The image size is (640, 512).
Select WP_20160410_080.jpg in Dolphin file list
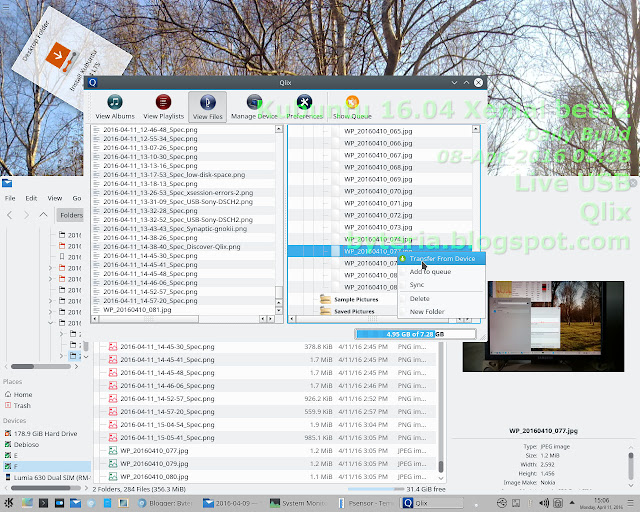154,477
